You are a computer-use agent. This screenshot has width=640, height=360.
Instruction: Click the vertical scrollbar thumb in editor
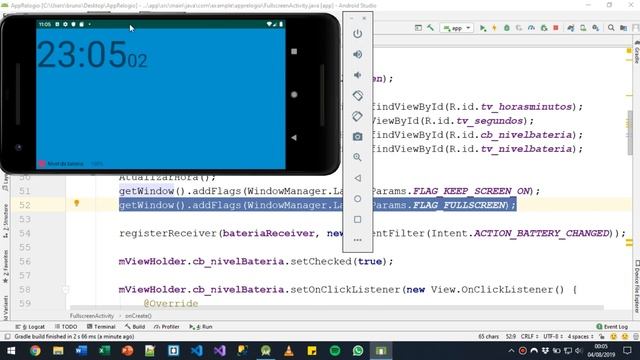point(630,133)
